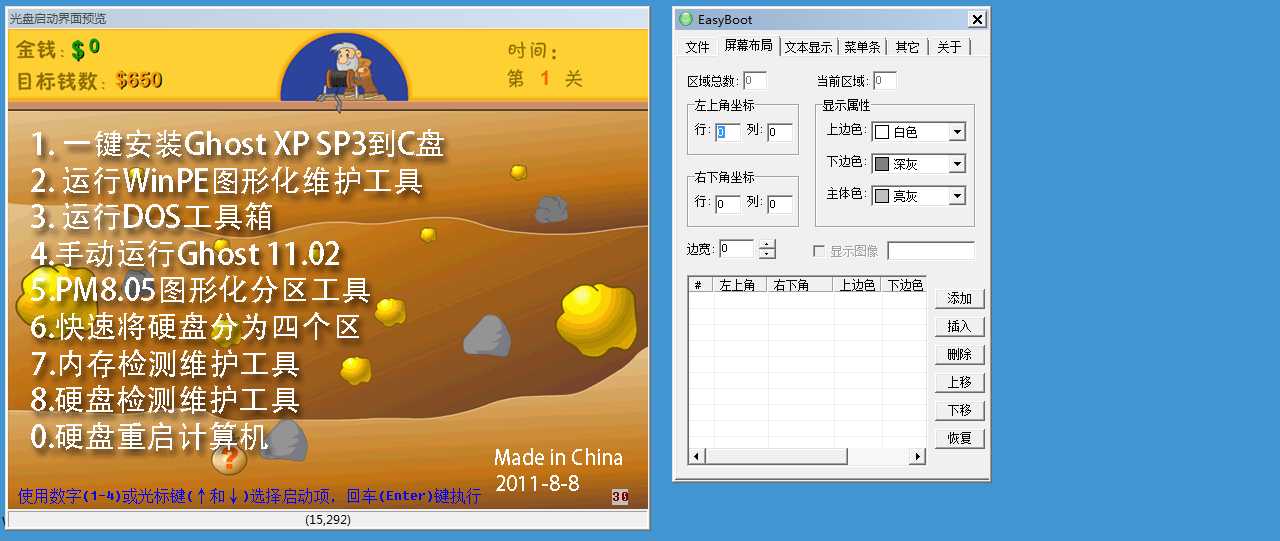Close the EasyBoot window
The image size is (1280, 541).
[x=977, y=19]
